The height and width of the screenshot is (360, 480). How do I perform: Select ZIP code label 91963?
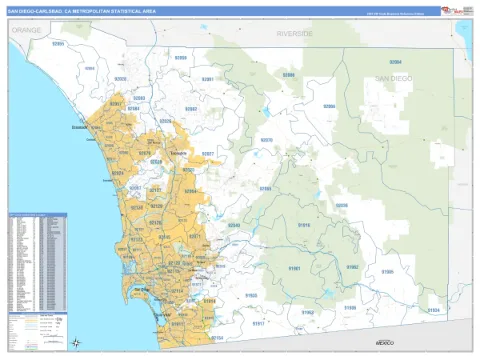pos(308,313)
